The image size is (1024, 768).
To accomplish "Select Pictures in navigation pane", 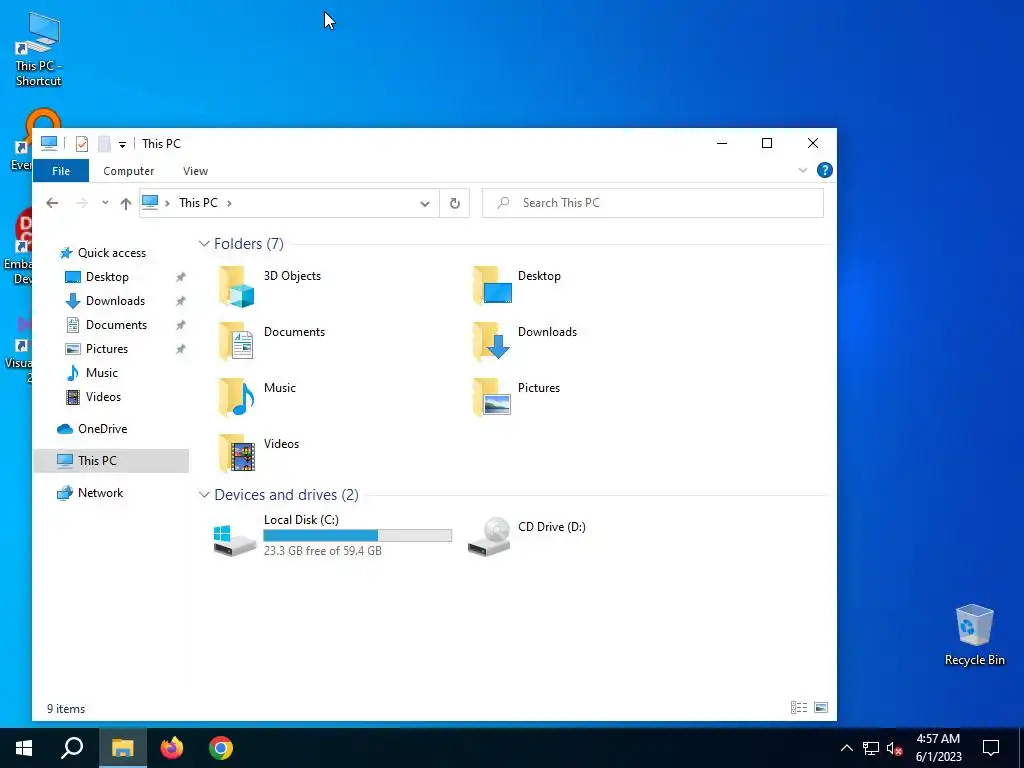I will coord(106,349).
